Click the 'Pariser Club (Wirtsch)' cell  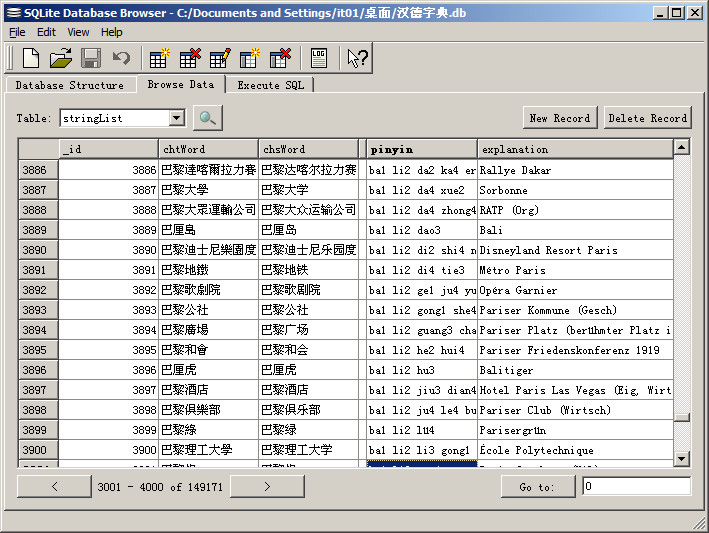(x=575, y=410)
